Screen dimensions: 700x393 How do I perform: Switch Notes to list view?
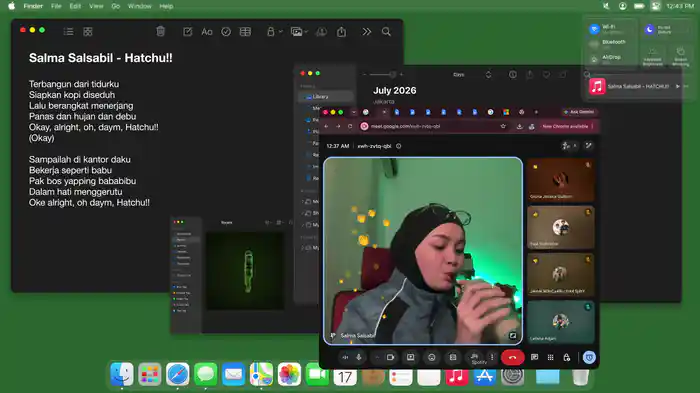coord(68,32)
